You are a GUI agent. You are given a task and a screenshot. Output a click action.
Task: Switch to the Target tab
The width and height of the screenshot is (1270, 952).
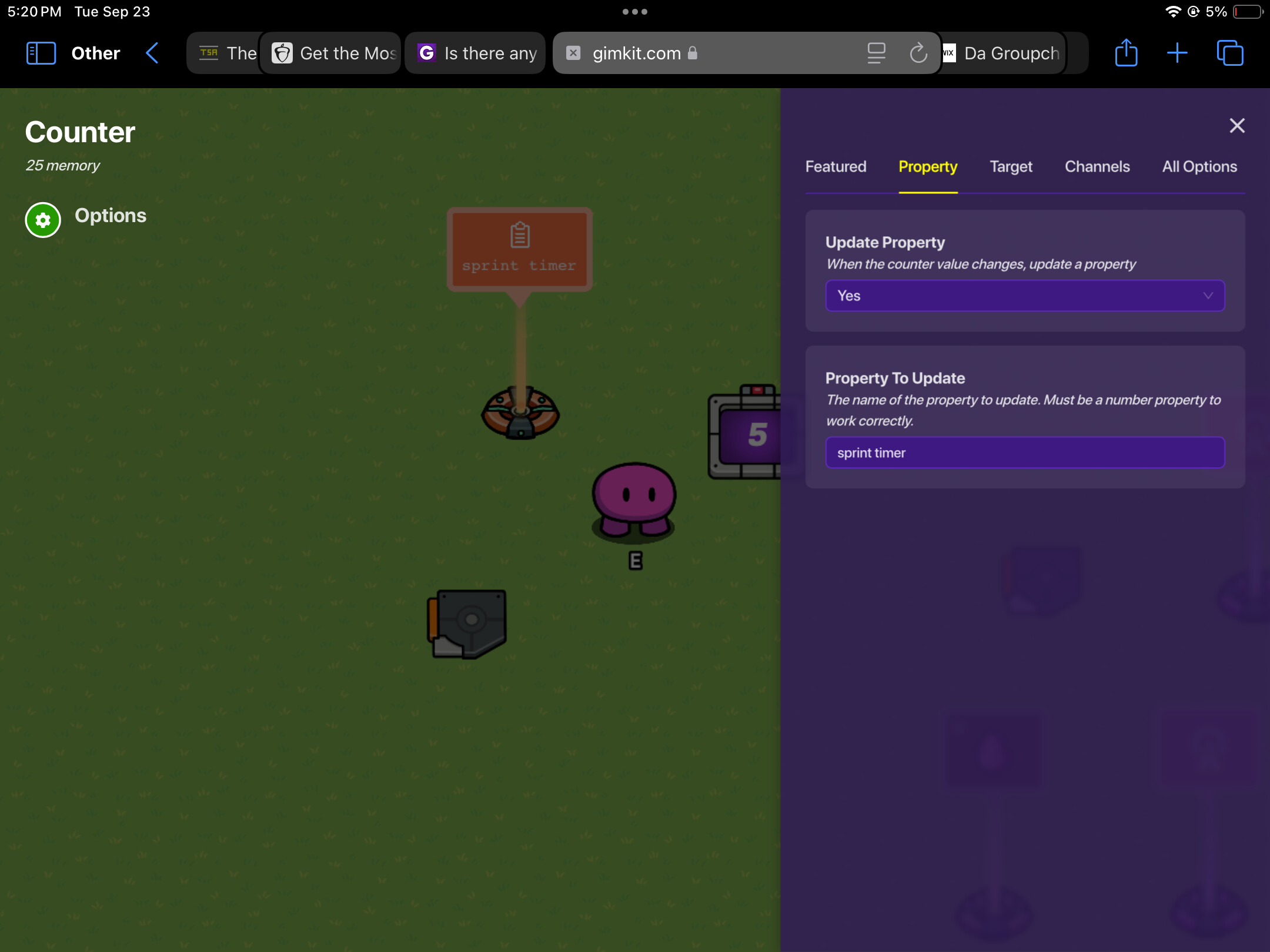pyautogui.click(x=1011, y=167)
